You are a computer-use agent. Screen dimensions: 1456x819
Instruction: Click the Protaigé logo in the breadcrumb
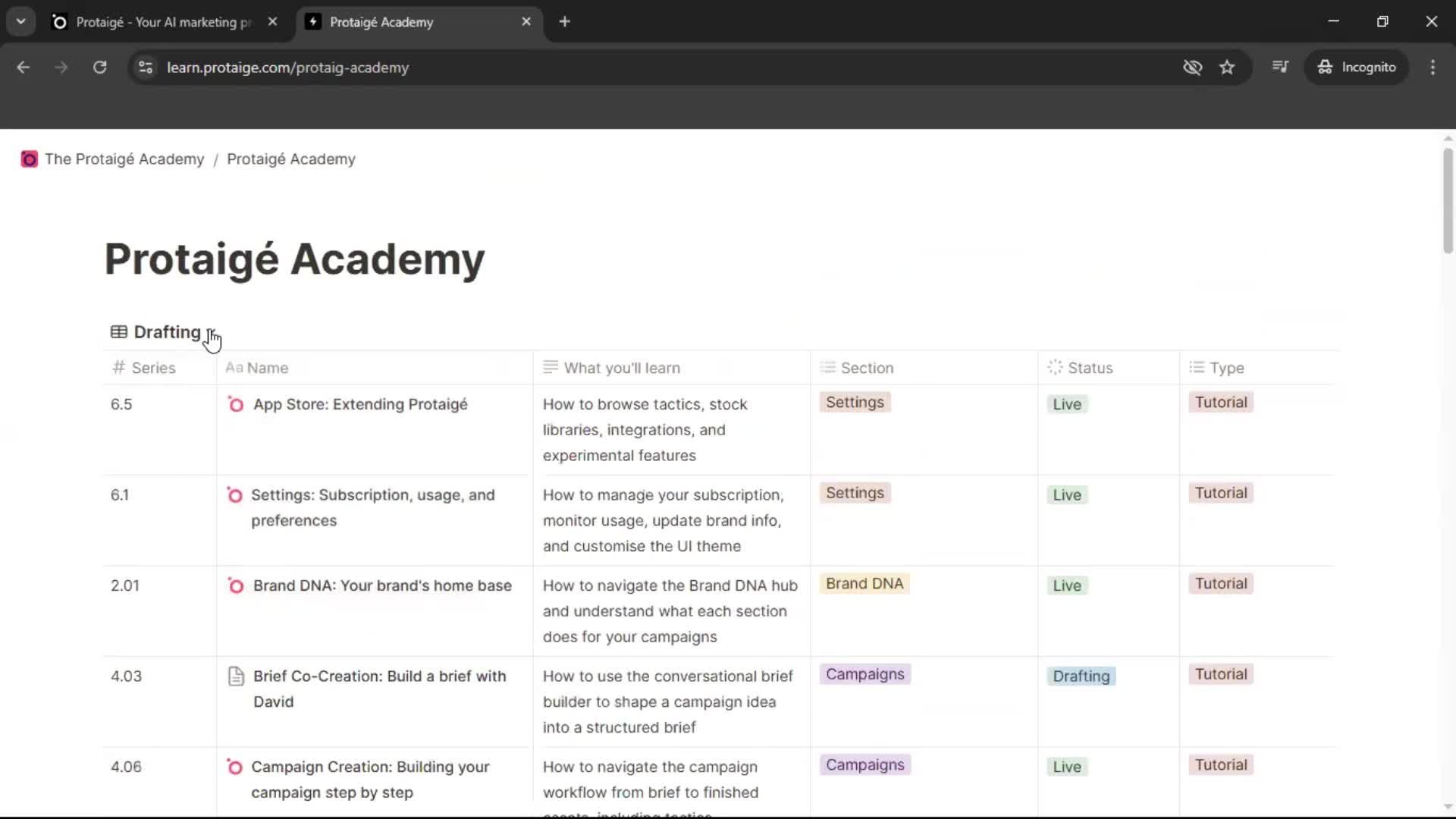point(29,159)
